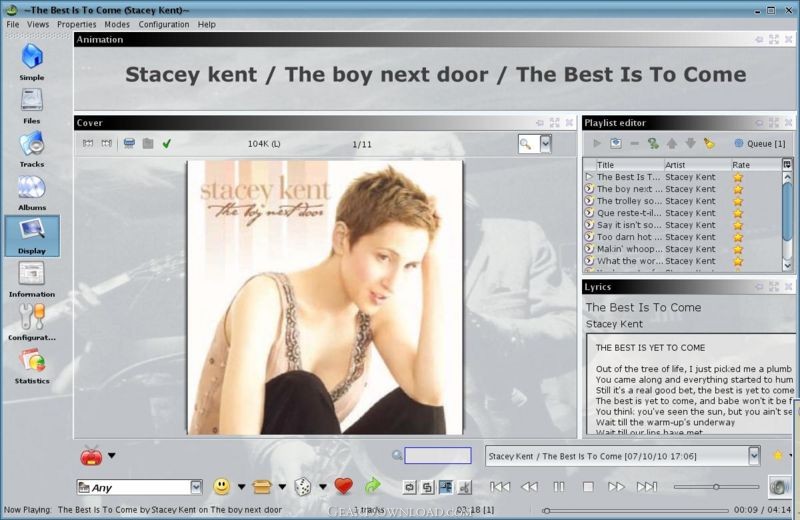The width and height of the screenshot is (800, 520).
Task: Open the Configuration menu
Action: pos(164,24)
